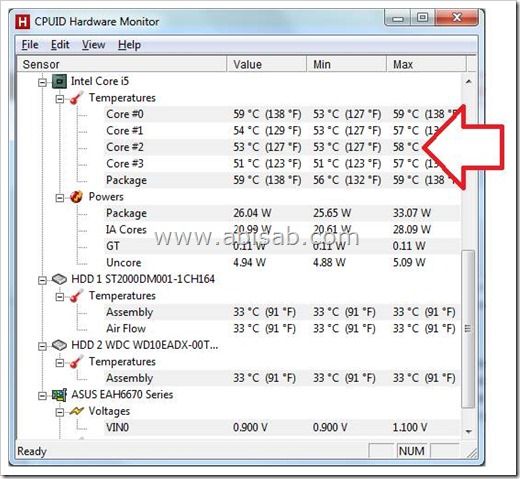Select the GT power row
The image size is (520, 479).
point(282,246)
